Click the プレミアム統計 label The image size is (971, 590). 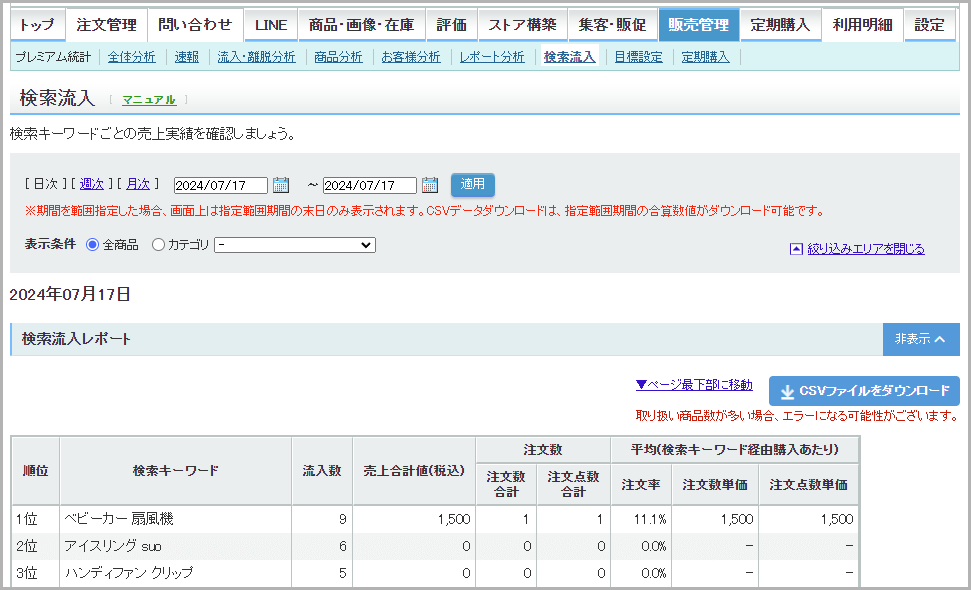pos(53,57)
